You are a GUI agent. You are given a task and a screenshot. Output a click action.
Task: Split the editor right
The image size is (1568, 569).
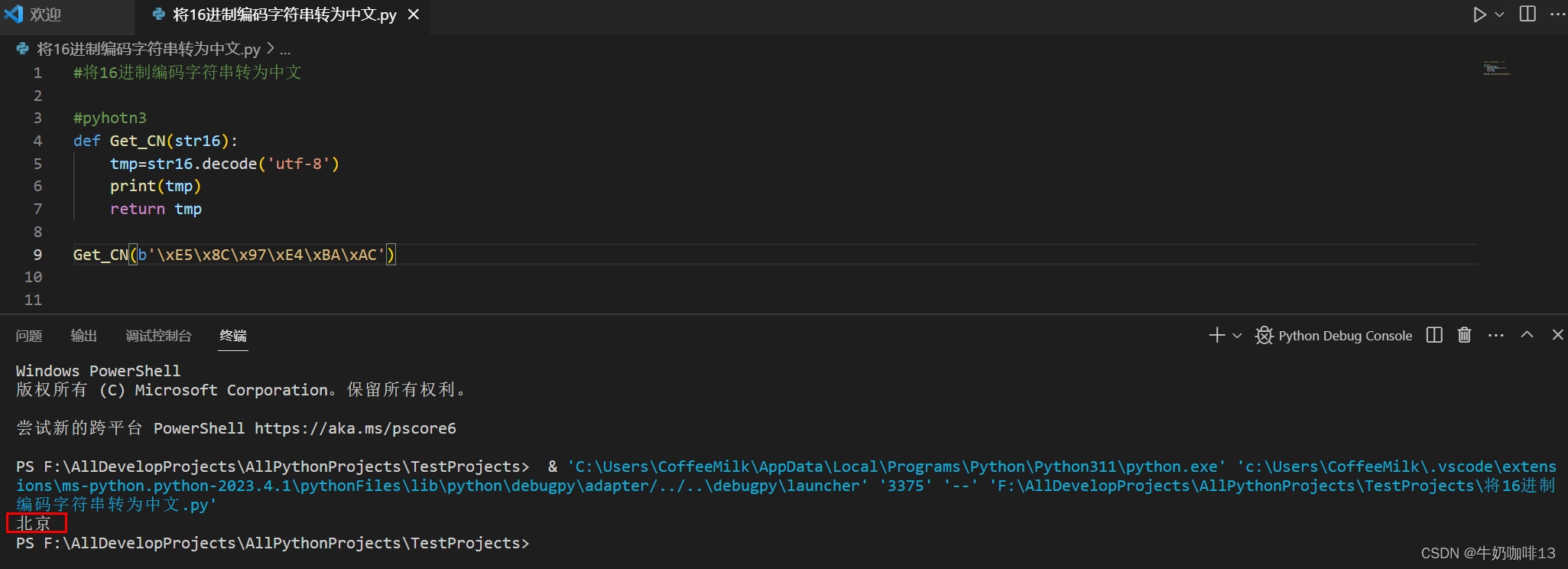(1527, 15)
